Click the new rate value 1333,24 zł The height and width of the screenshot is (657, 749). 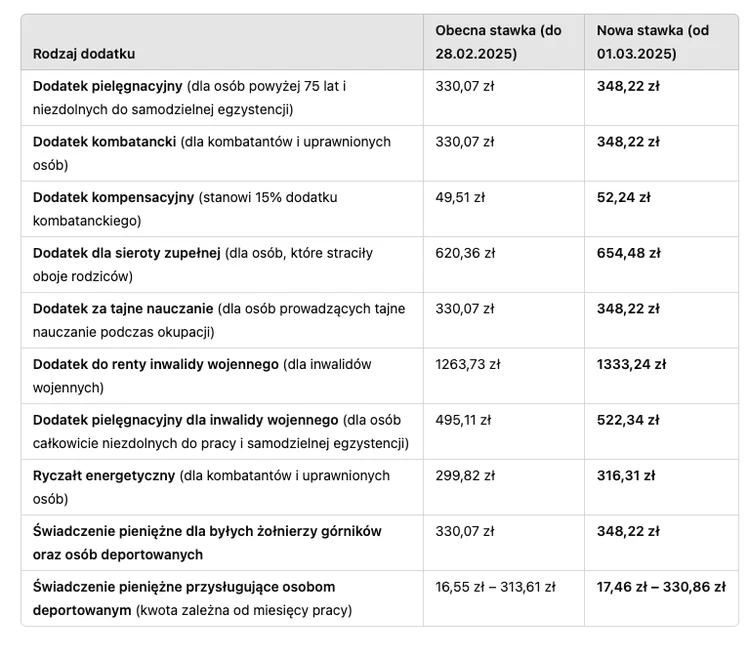point(632,364)
